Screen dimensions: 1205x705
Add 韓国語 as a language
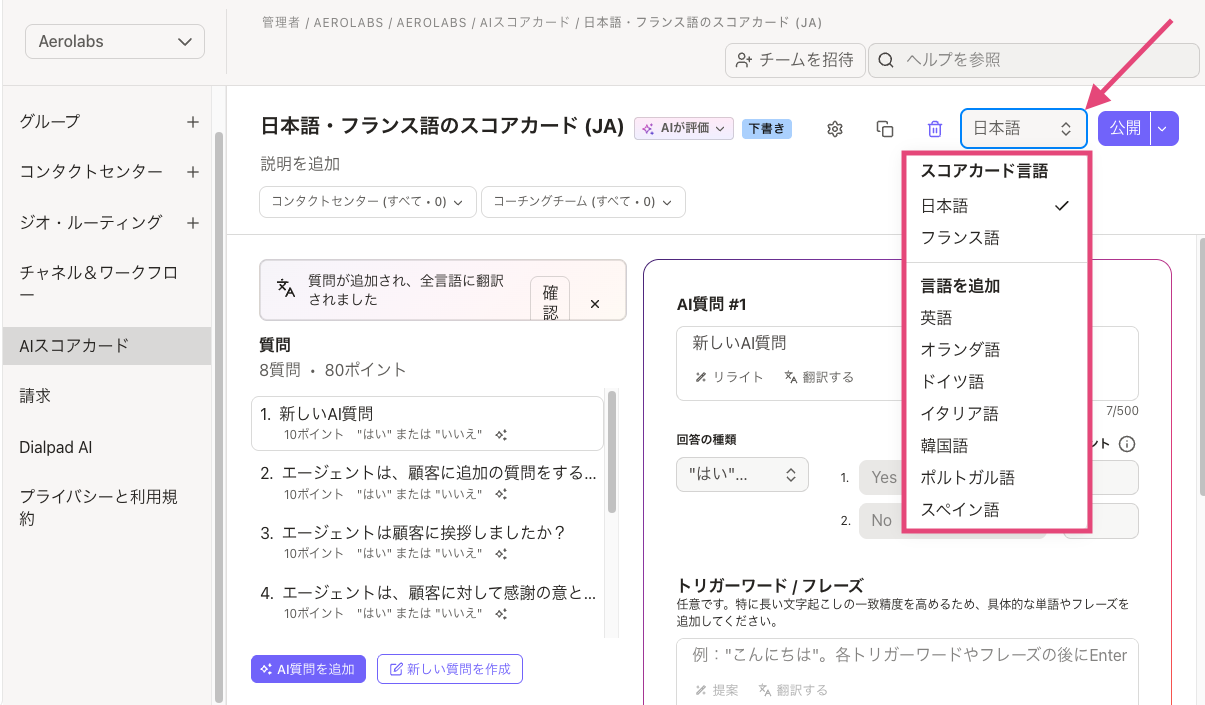(x=995, y=446)
